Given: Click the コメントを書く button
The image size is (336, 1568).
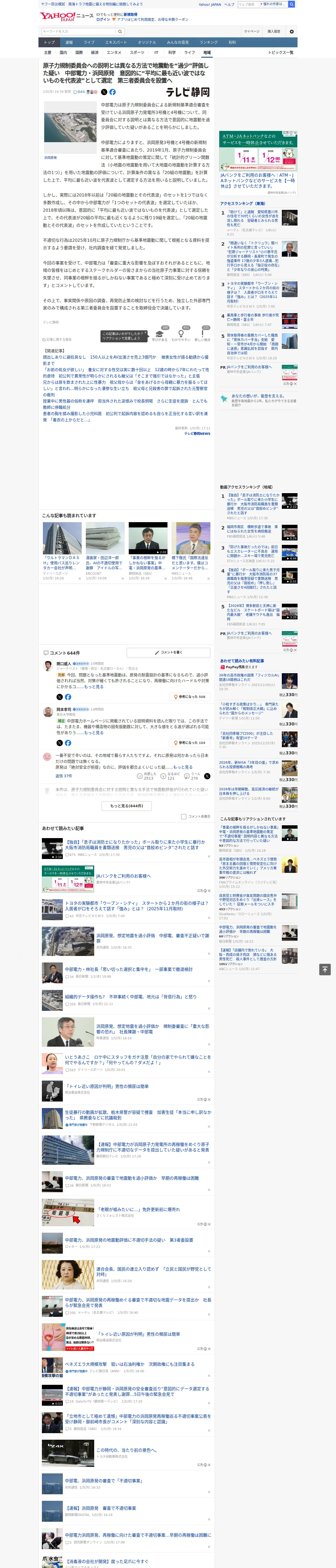Looking at the screenshot, I should point(168,653).
